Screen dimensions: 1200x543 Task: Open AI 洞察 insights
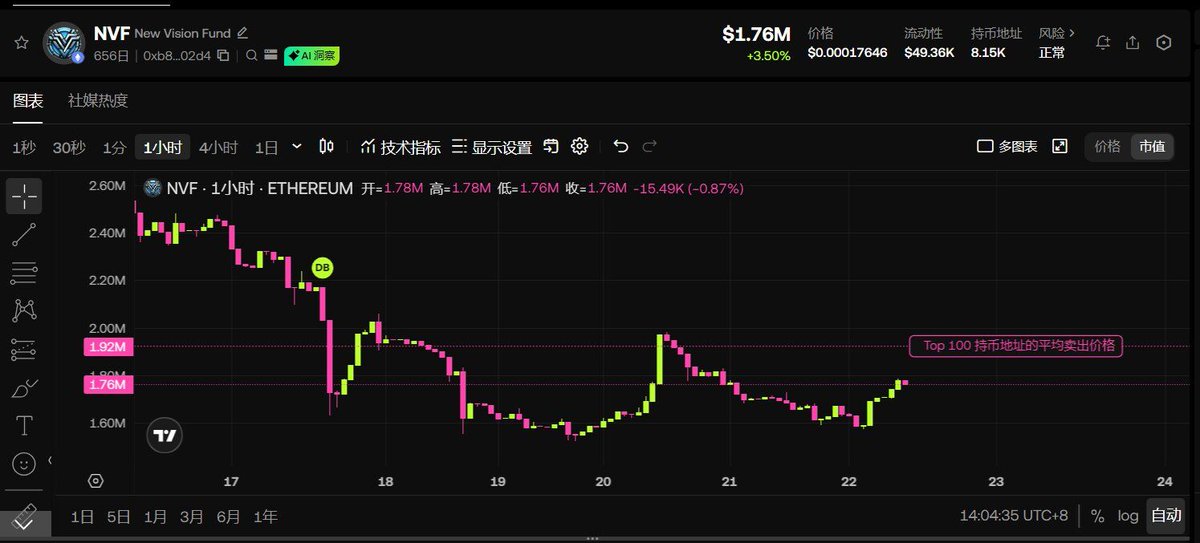click(x=312, y=56)
